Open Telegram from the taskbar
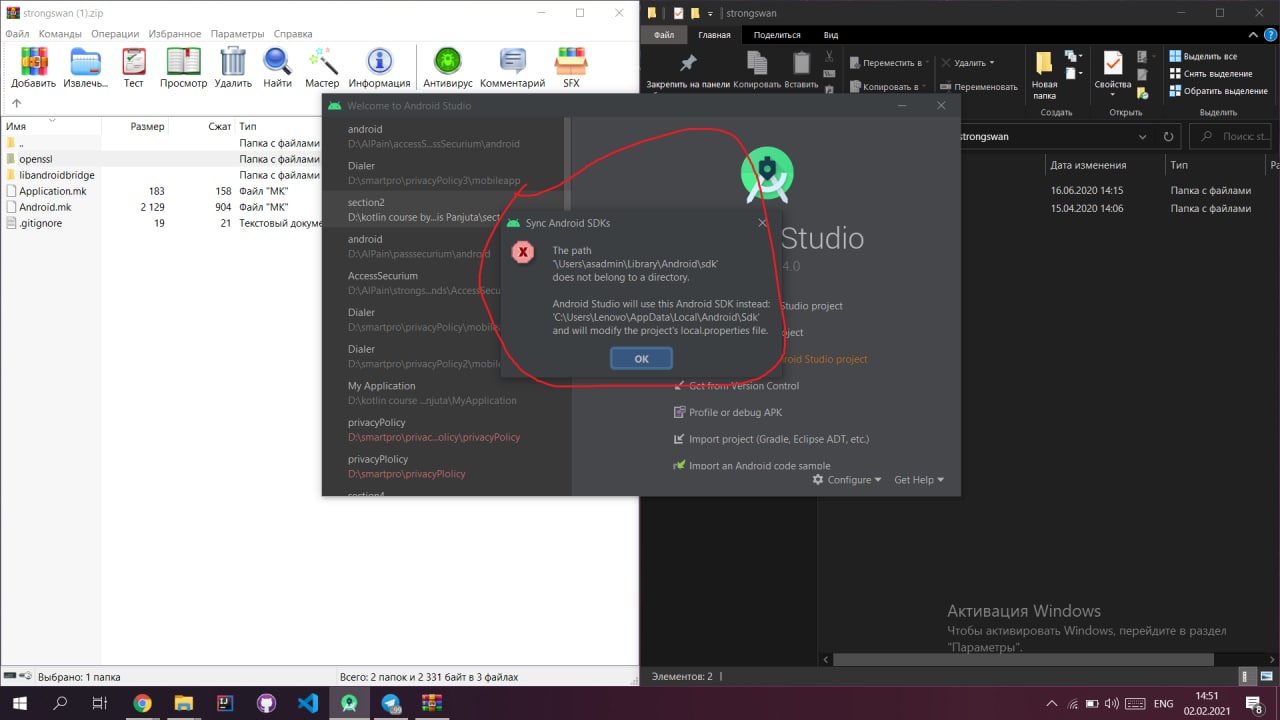 391,703
